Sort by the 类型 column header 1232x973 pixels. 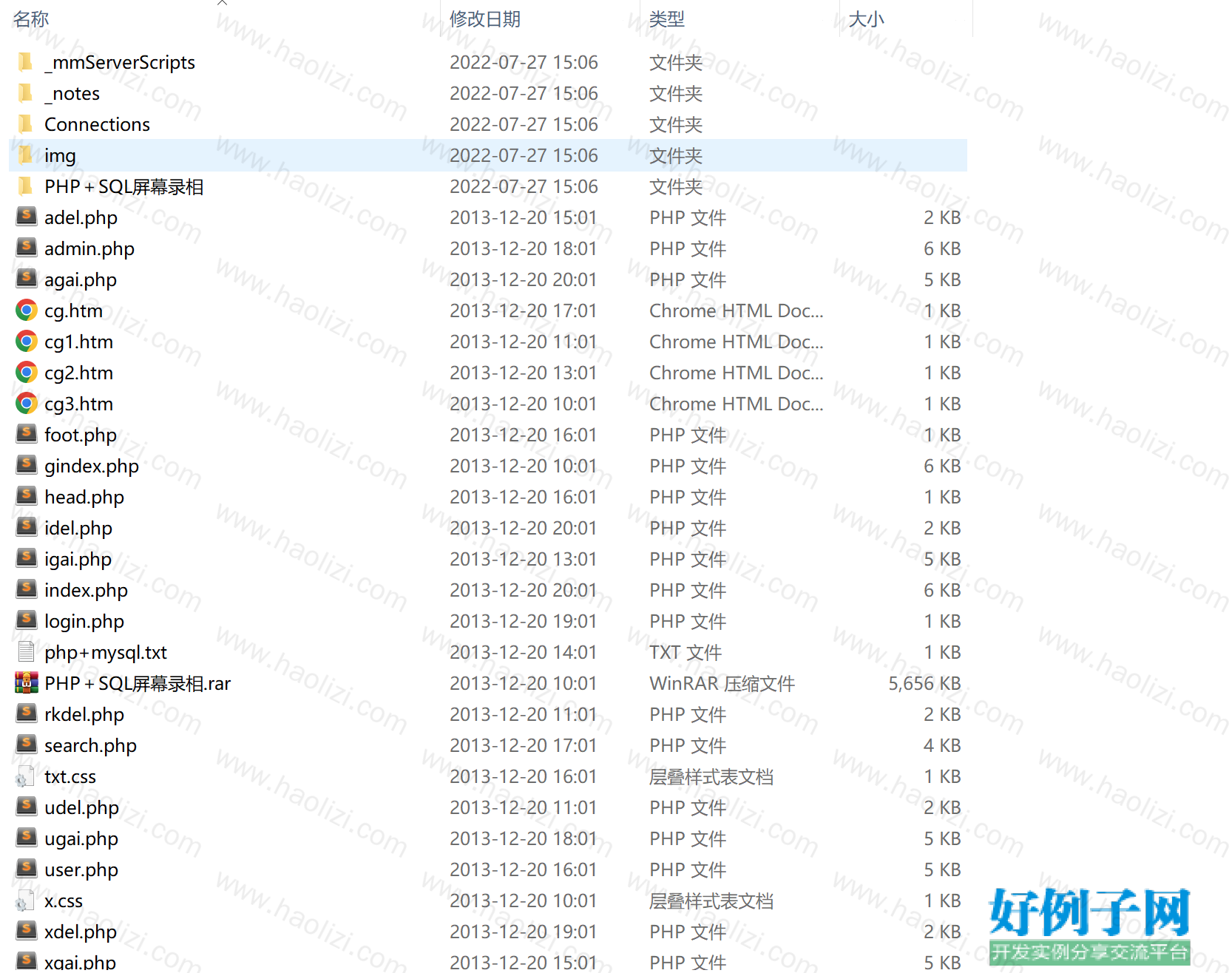coord(667,18)
